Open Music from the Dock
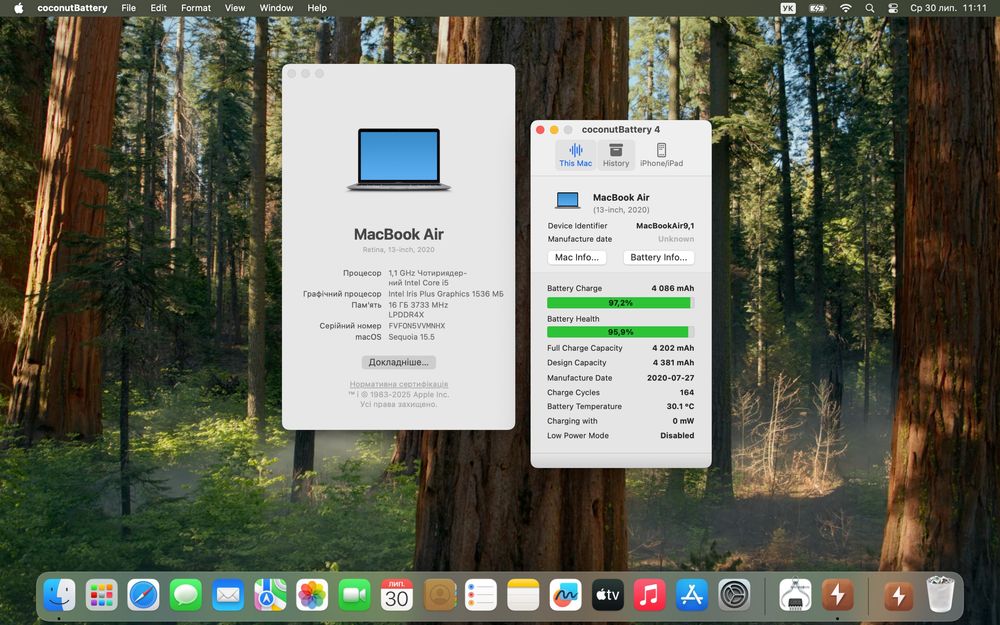 coord(649,595)
